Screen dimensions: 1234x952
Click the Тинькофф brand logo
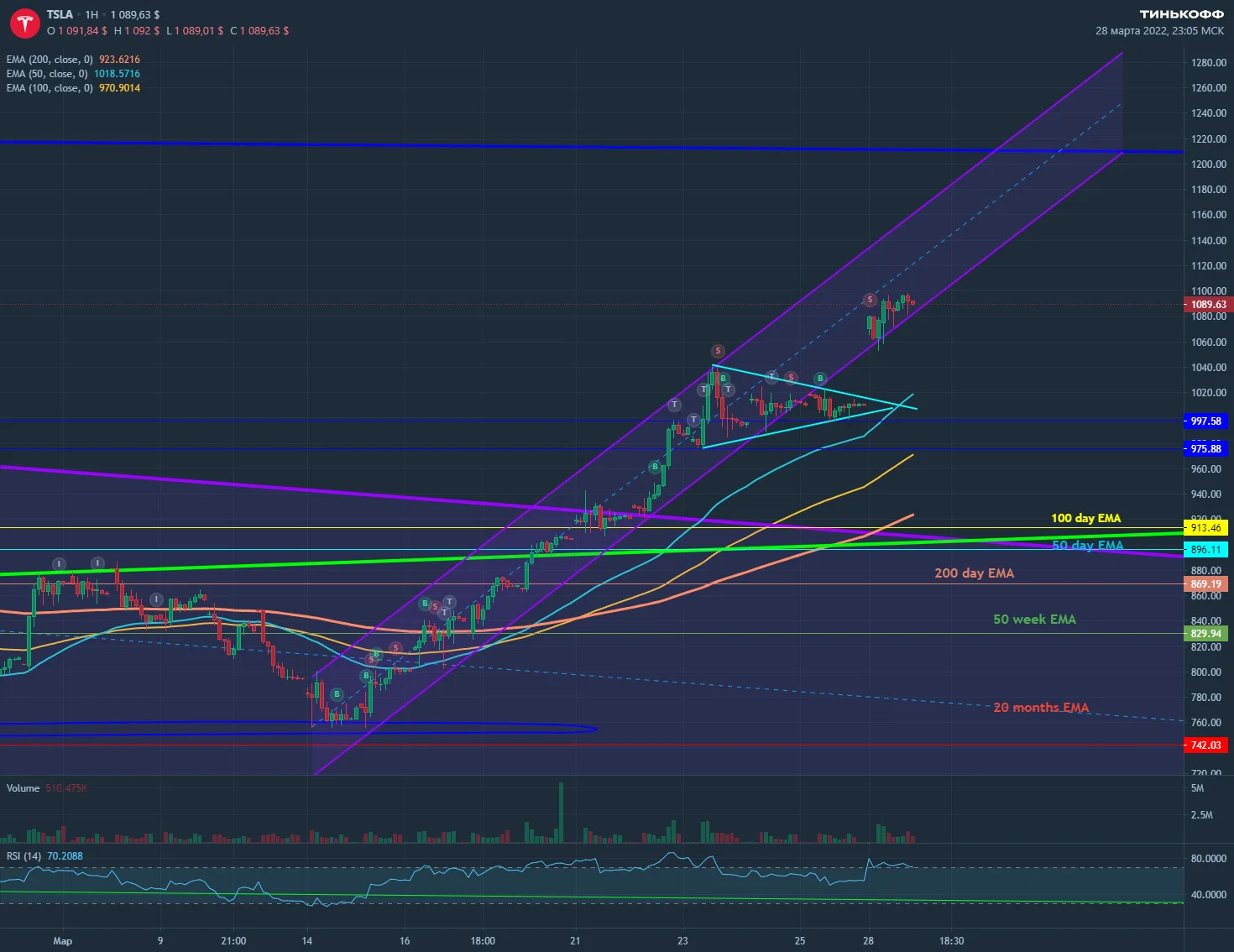point(1181,14)
